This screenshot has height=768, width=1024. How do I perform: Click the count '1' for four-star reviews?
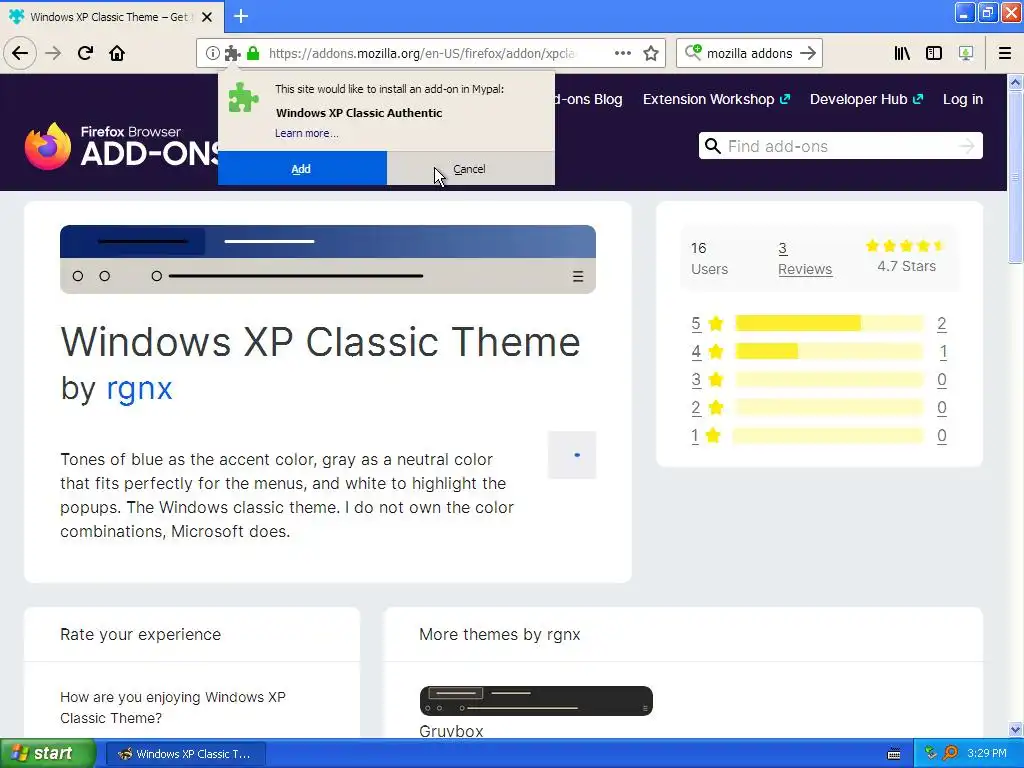(x=943, y=351)
